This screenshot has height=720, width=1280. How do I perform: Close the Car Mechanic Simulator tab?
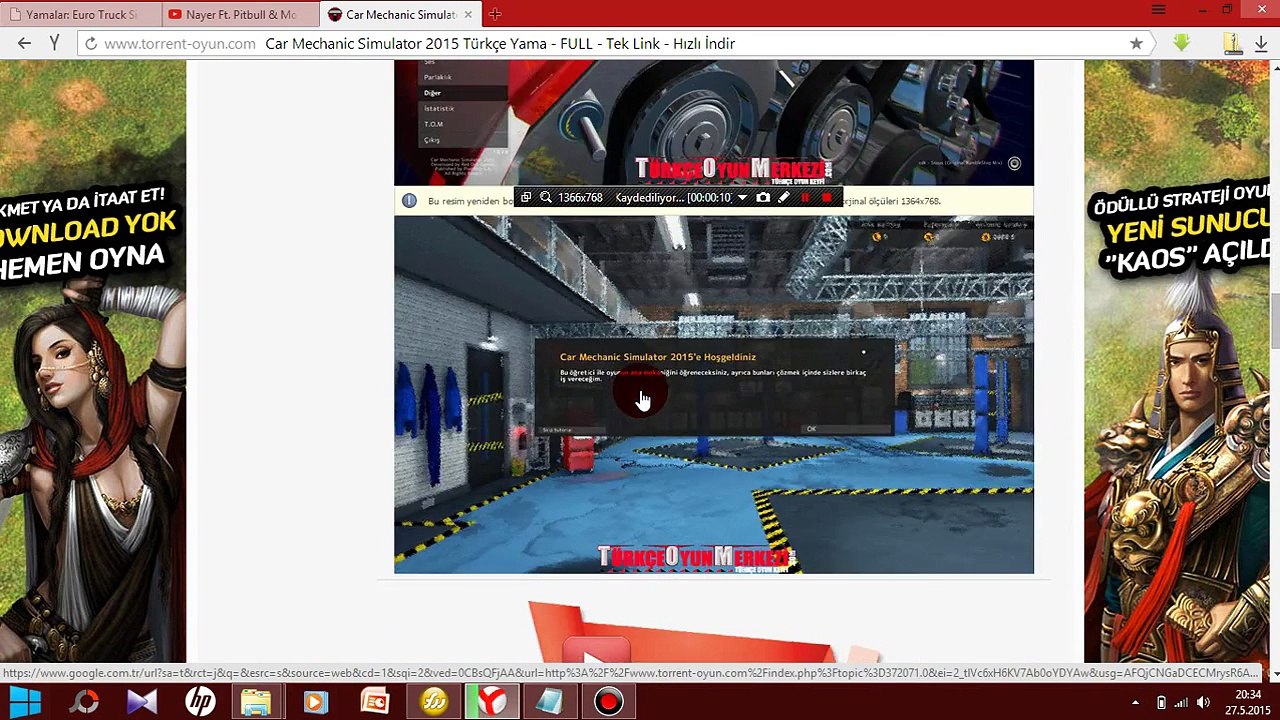470,14
